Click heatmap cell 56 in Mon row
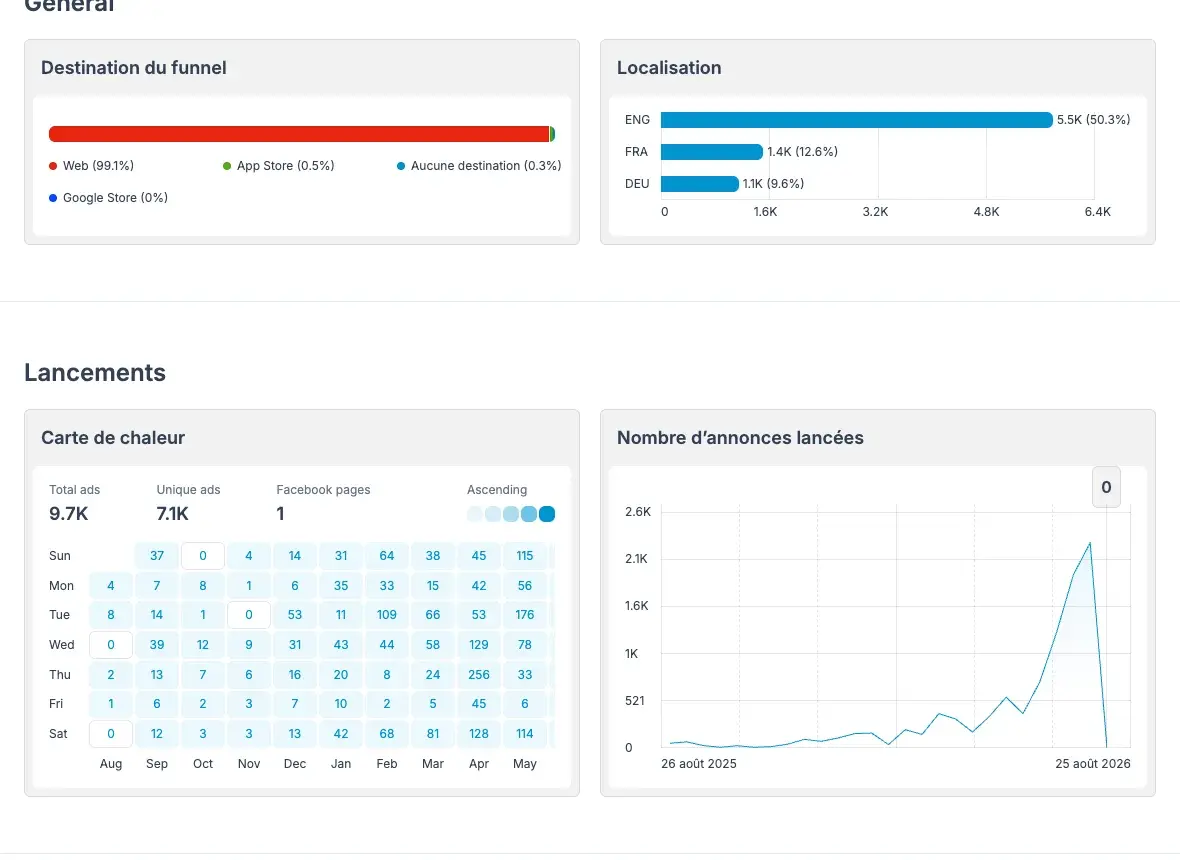Screen dimensions: 1180x860 pyautogui.click(x=525, y=585)
